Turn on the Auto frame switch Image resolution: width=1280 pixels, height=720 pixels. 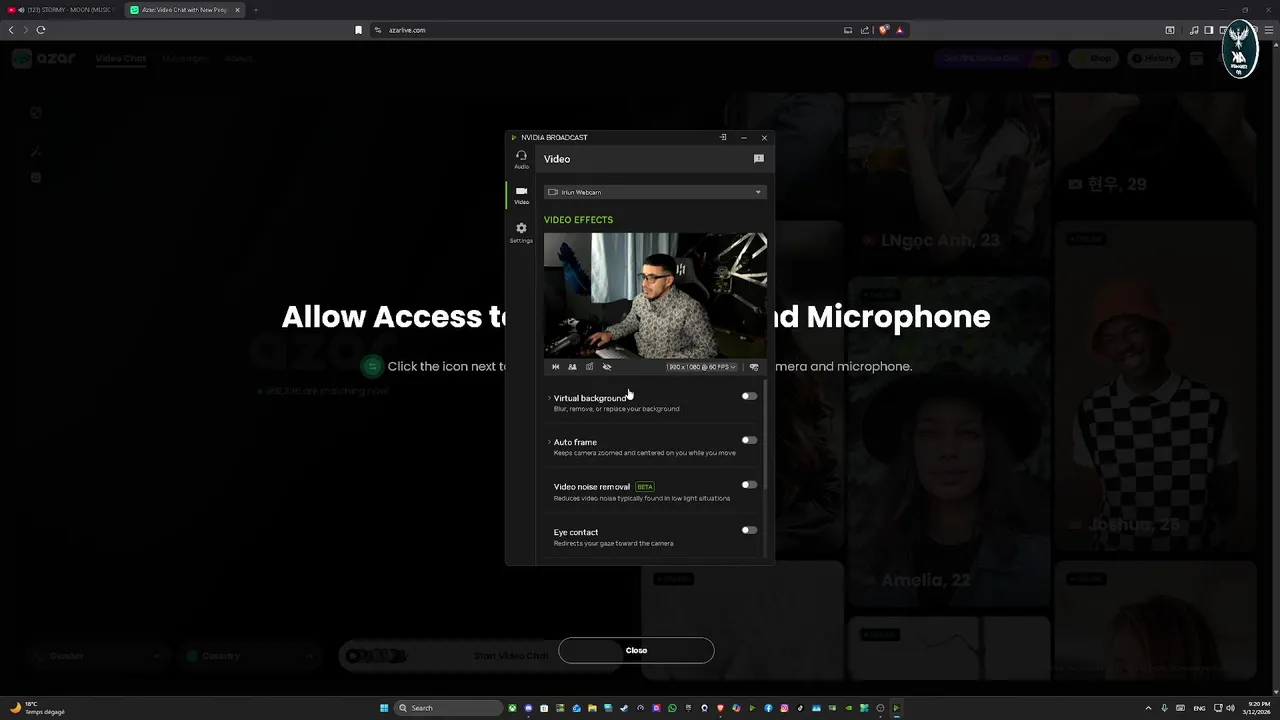[x=749, y=440]
